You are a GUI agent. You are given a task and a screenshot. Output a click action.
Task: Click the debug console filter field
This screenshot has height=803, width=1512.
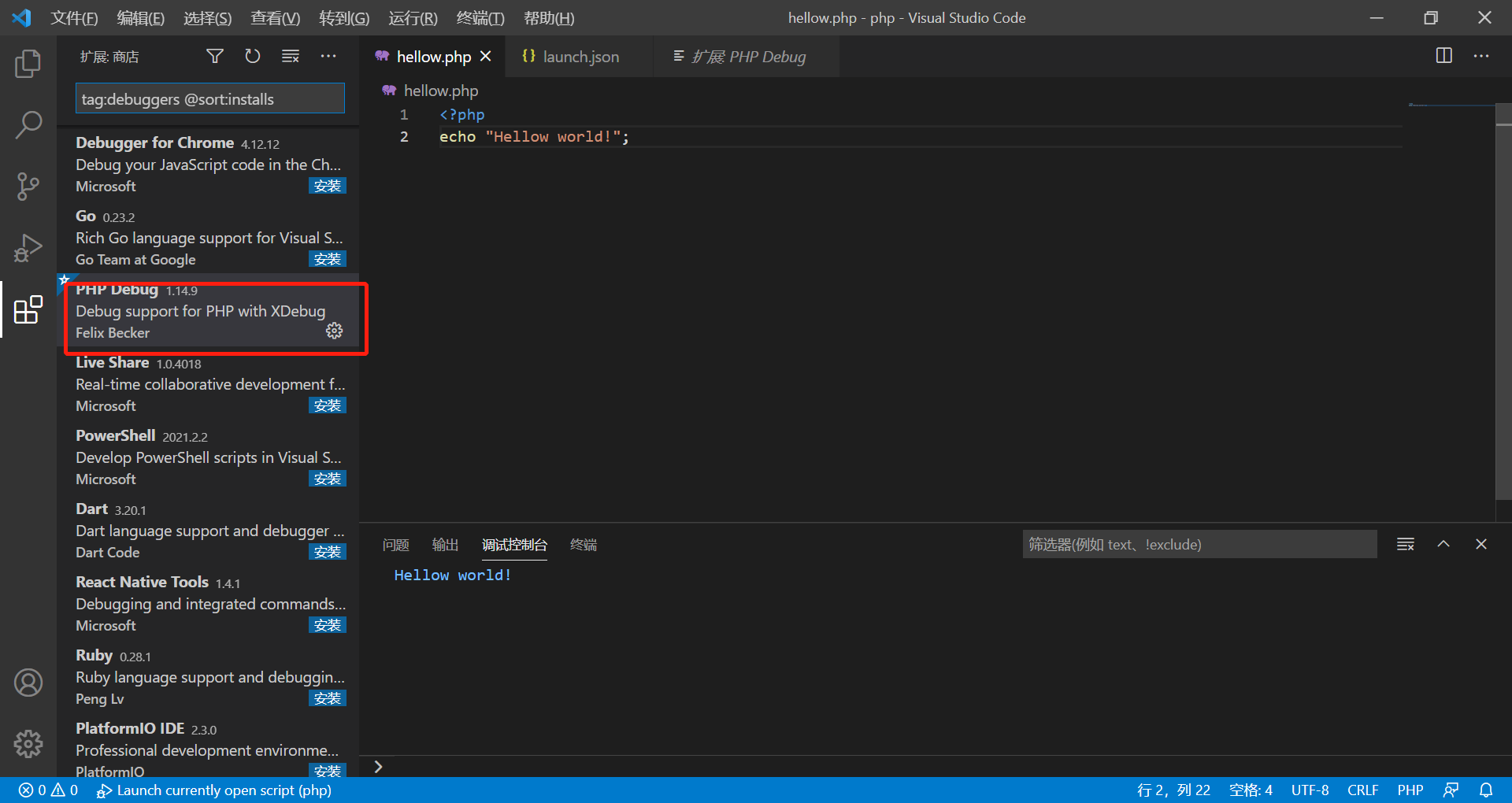[x=1199, y=544]
